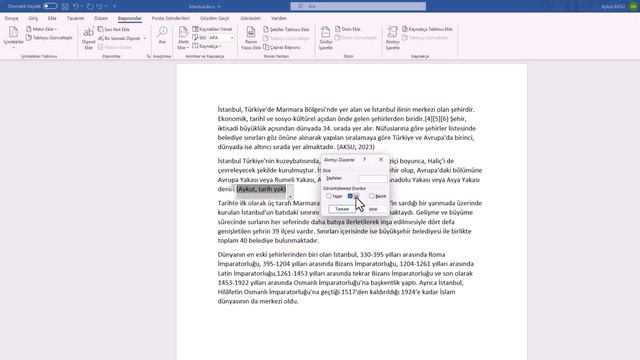Click the user account avatar
The height and width of the screenshot is (360, 640).
pos(633,7)
